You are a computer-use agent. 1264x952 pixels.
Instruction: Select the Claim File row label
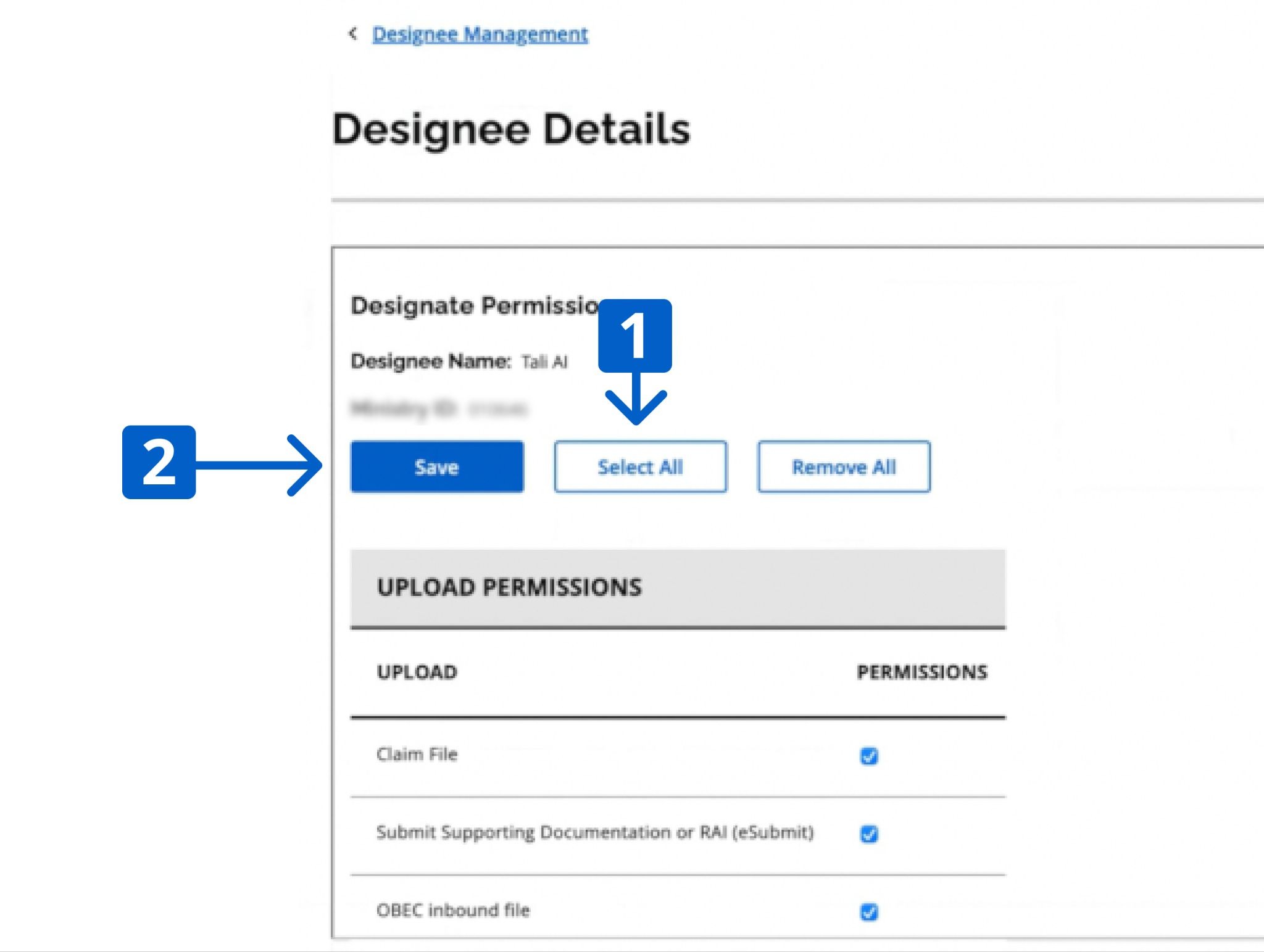pos(417,755)
